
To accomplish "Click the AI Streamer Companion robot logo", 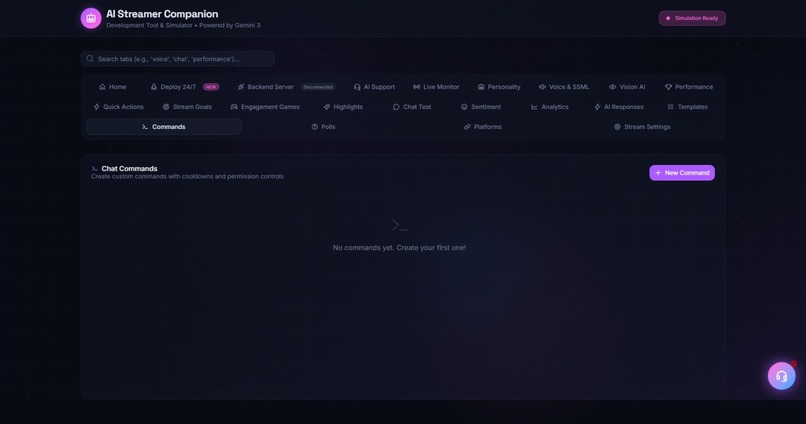I will pos(91,19).
